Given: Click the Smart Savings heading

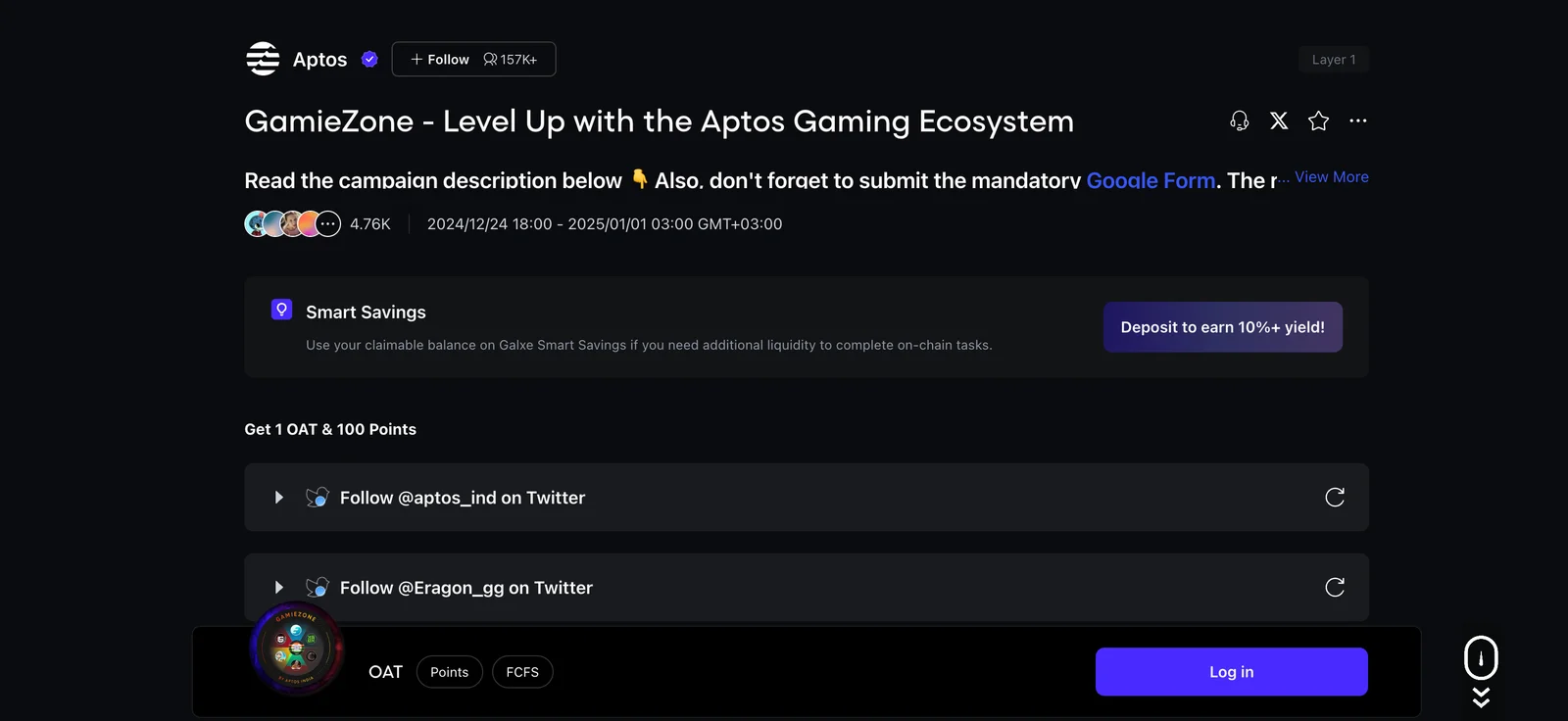Looking at the screenshot, I should click(366, 312).
